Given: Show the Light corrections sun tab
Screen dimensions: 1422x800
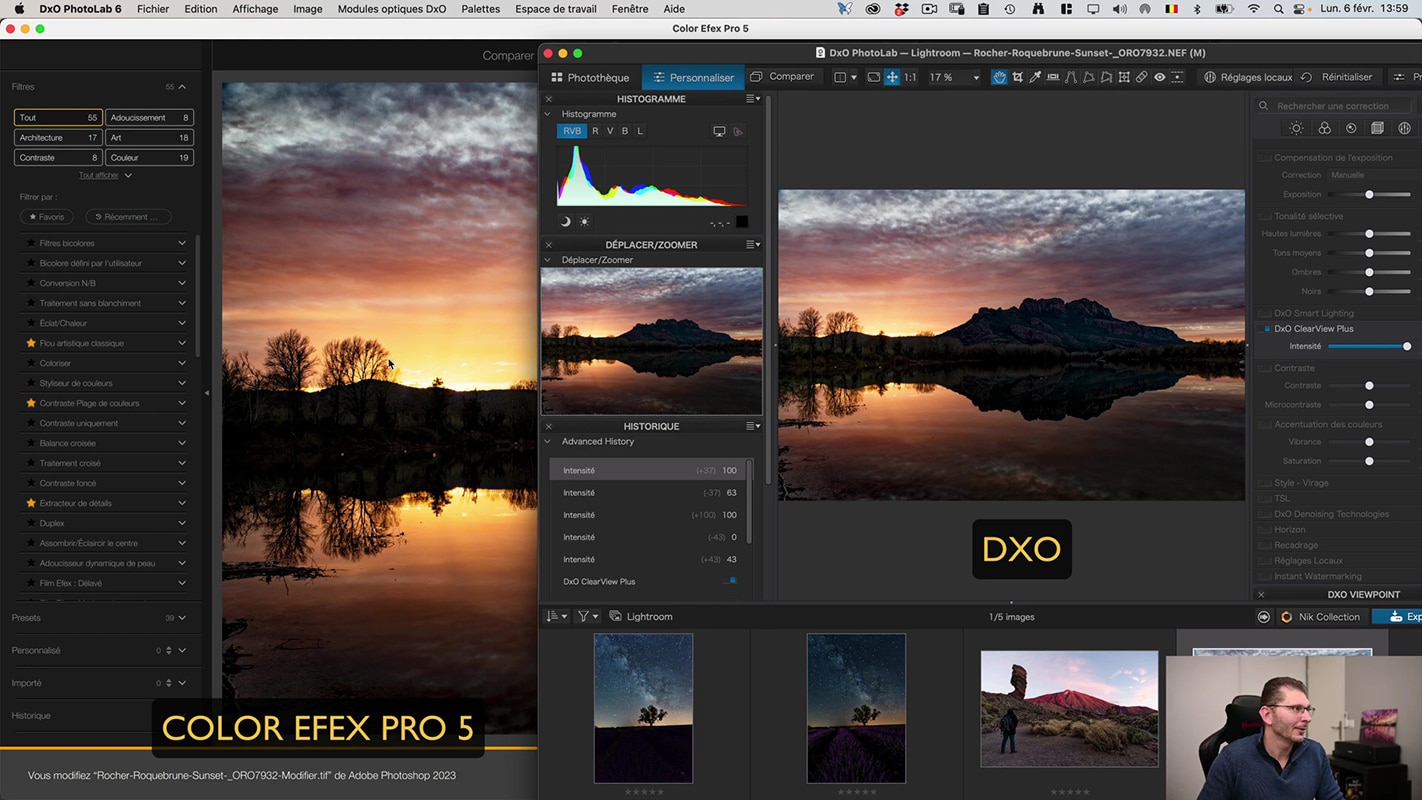Looking at the screenshot, I should [1296, 128].
